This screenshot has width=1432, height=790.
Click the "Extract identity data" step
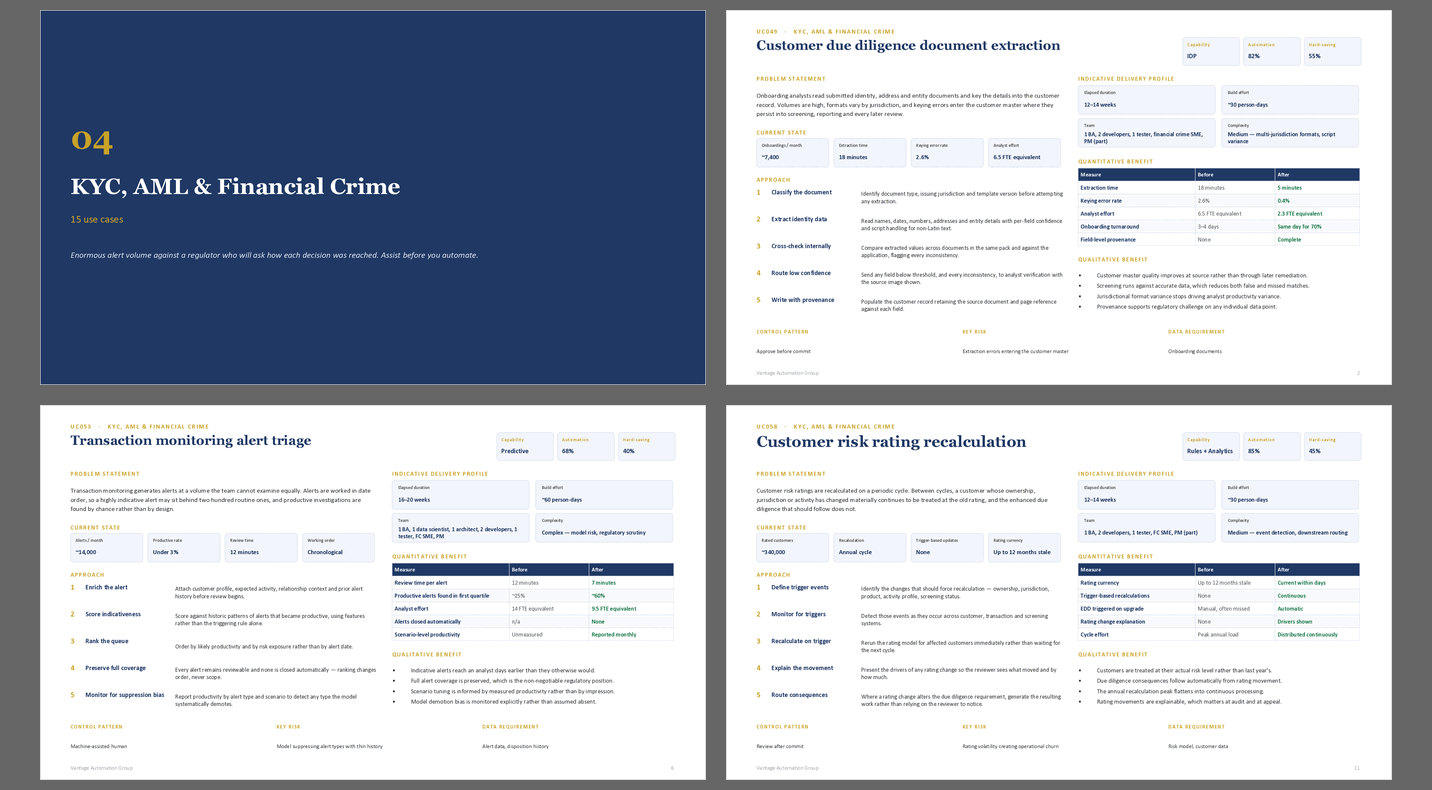[799, 219]
